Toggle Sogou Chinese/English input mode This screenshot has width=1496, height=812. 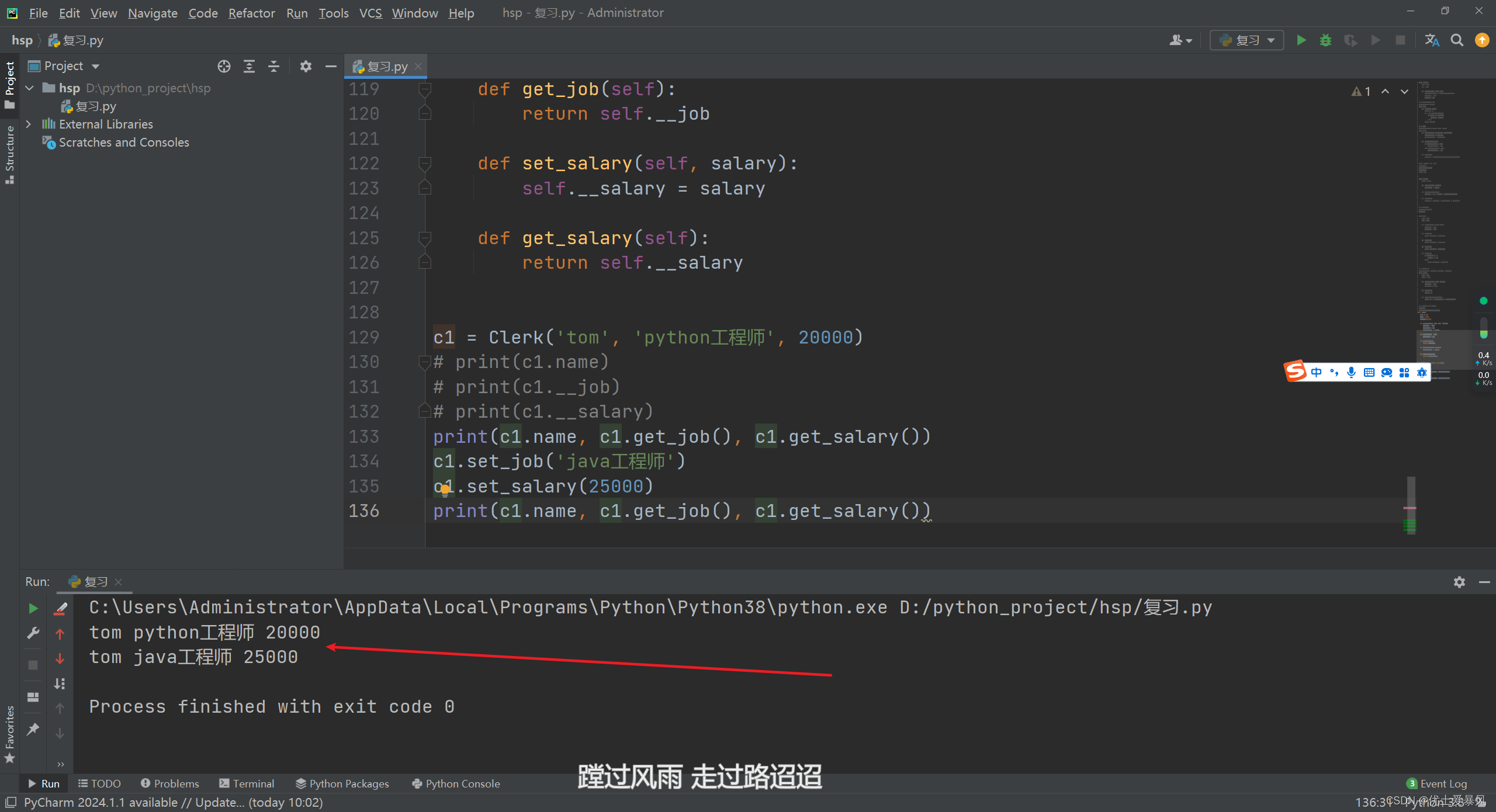pos(1316,372)
